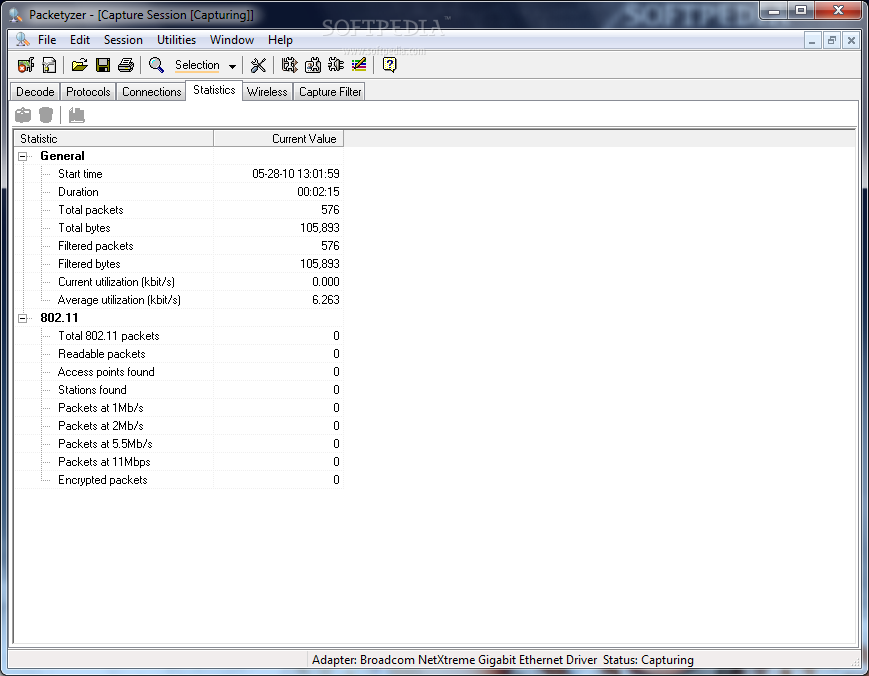Click the stop capture network card icon

[25, 65]
